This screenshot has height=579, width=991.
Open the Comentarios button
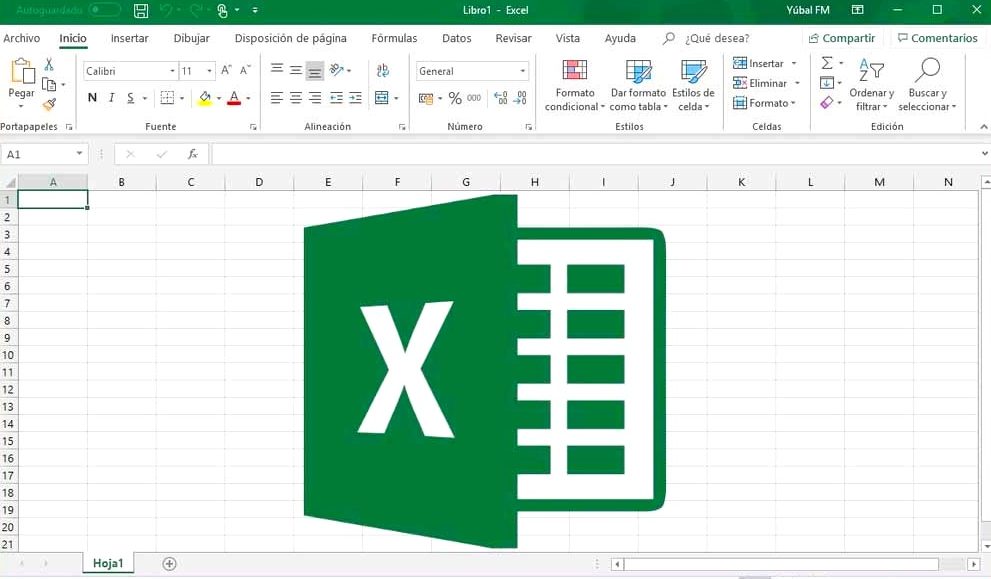(x=937, y=38)
